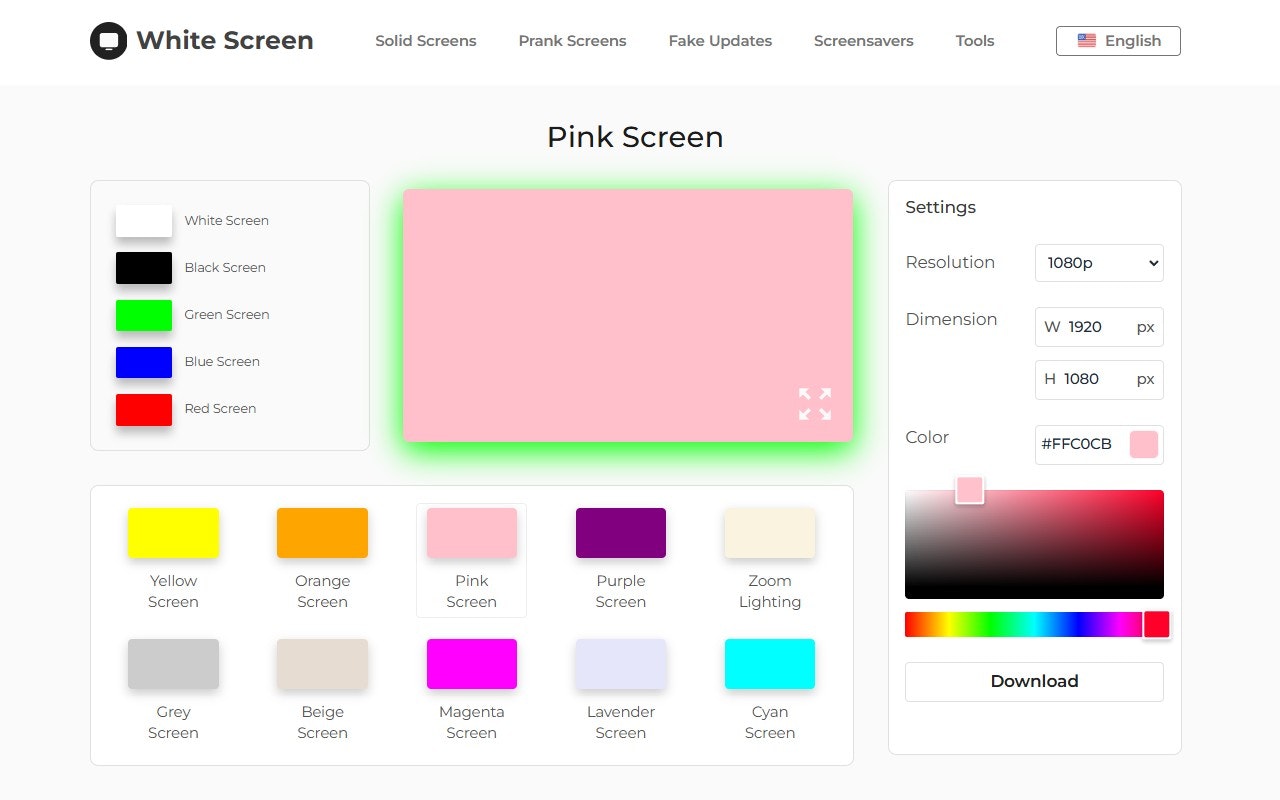1280x800 pixels.
Task: Open the English language selector
Action: click(1118, 41)
